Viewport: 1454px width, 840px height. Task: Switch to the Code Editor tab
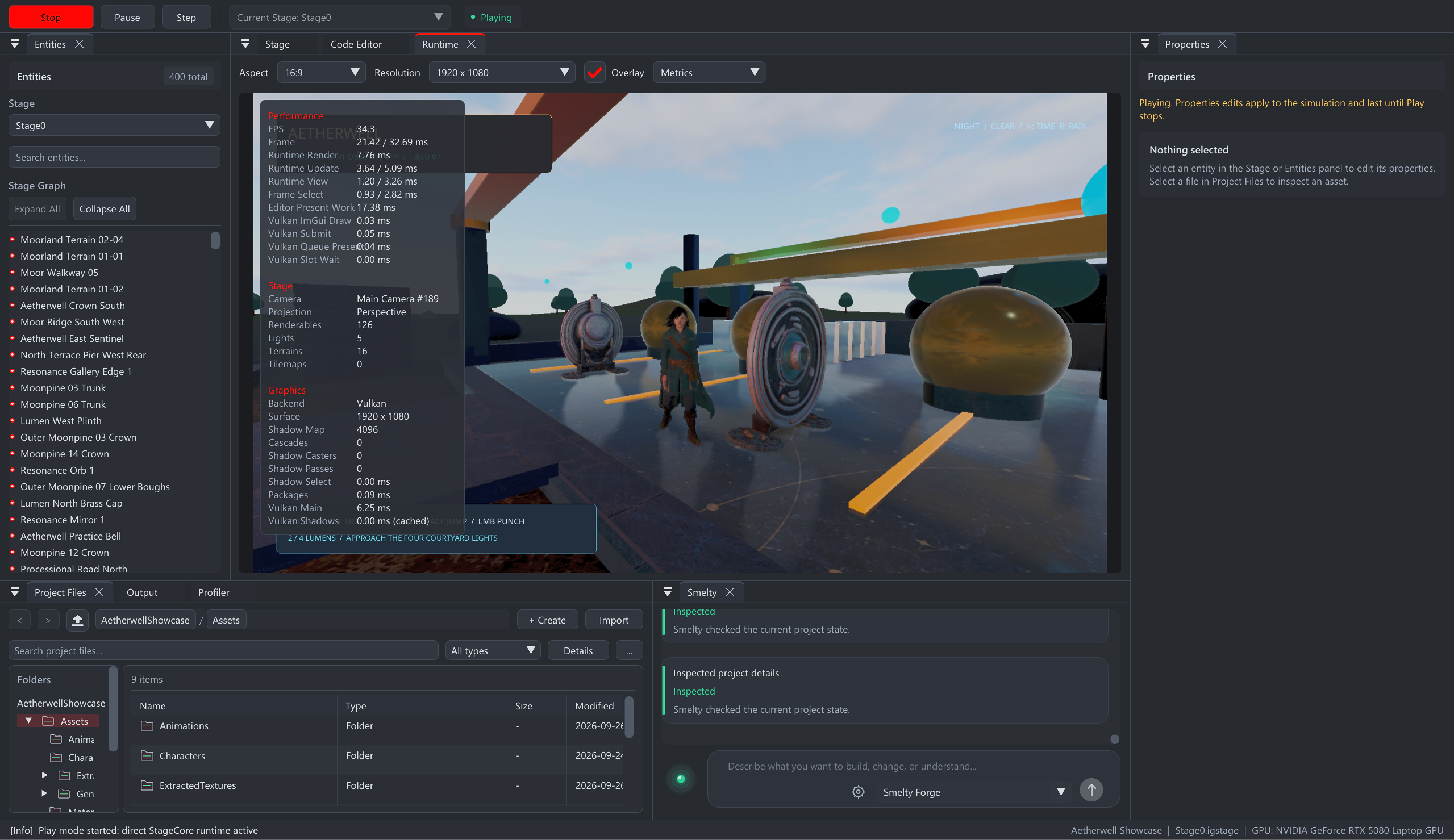(356, 44)
